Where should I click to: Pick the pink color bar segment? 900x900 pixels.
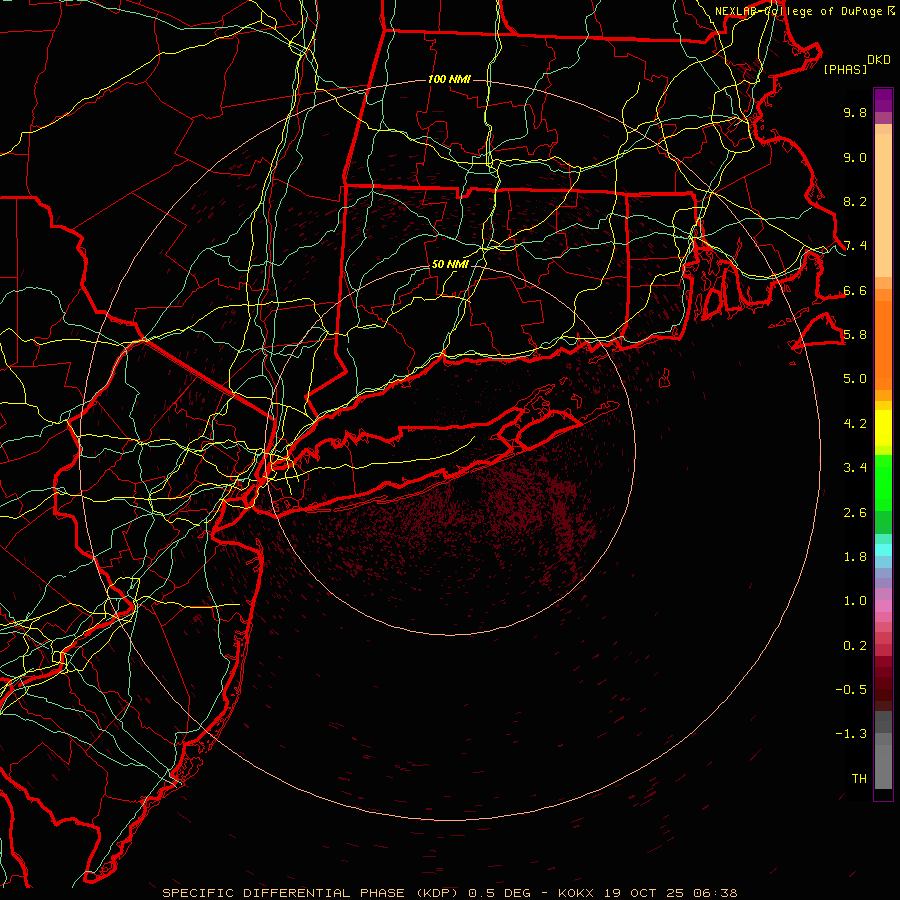883,606
